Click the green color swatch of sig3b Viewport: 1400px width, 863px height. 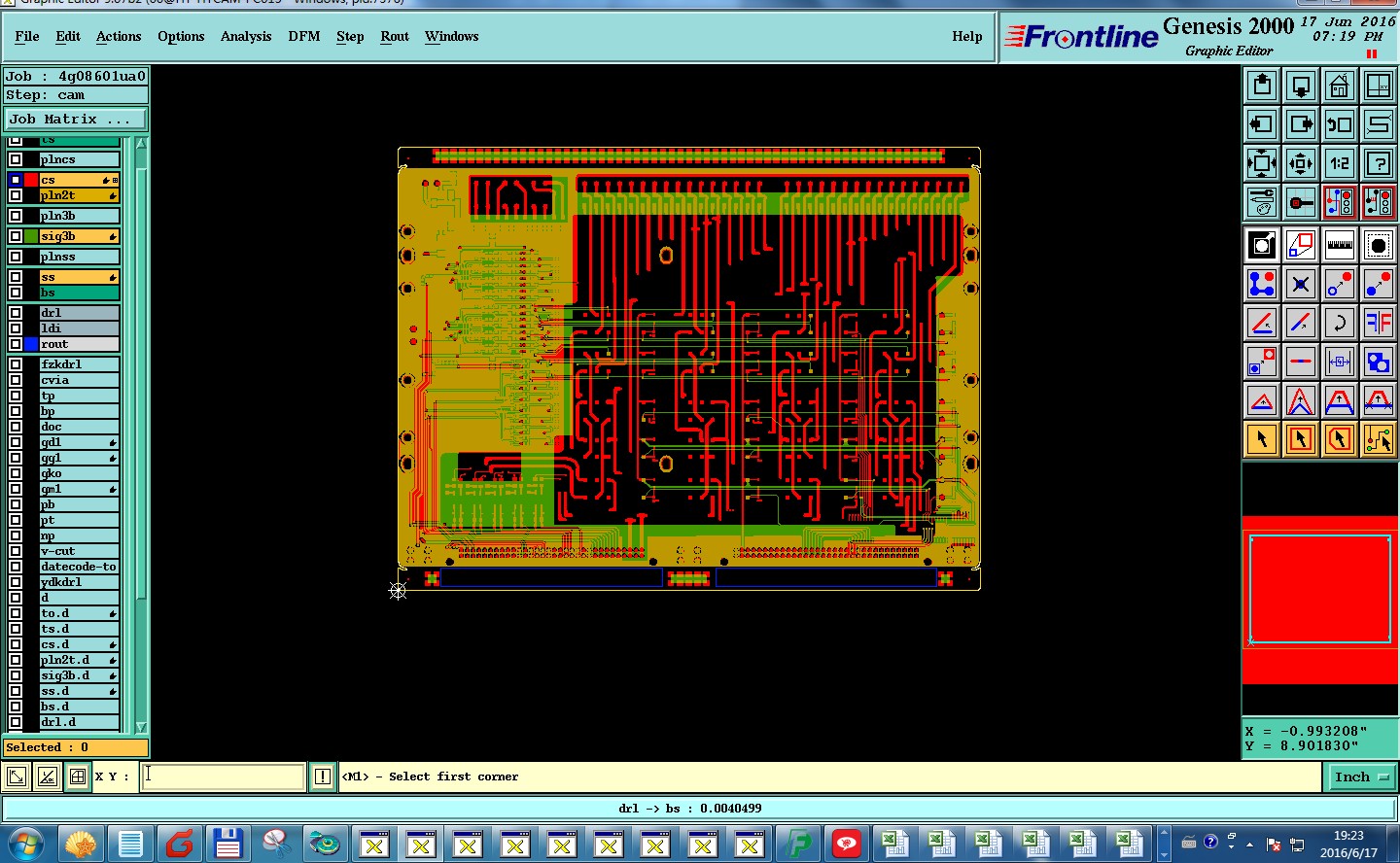[x=31, y=236]
